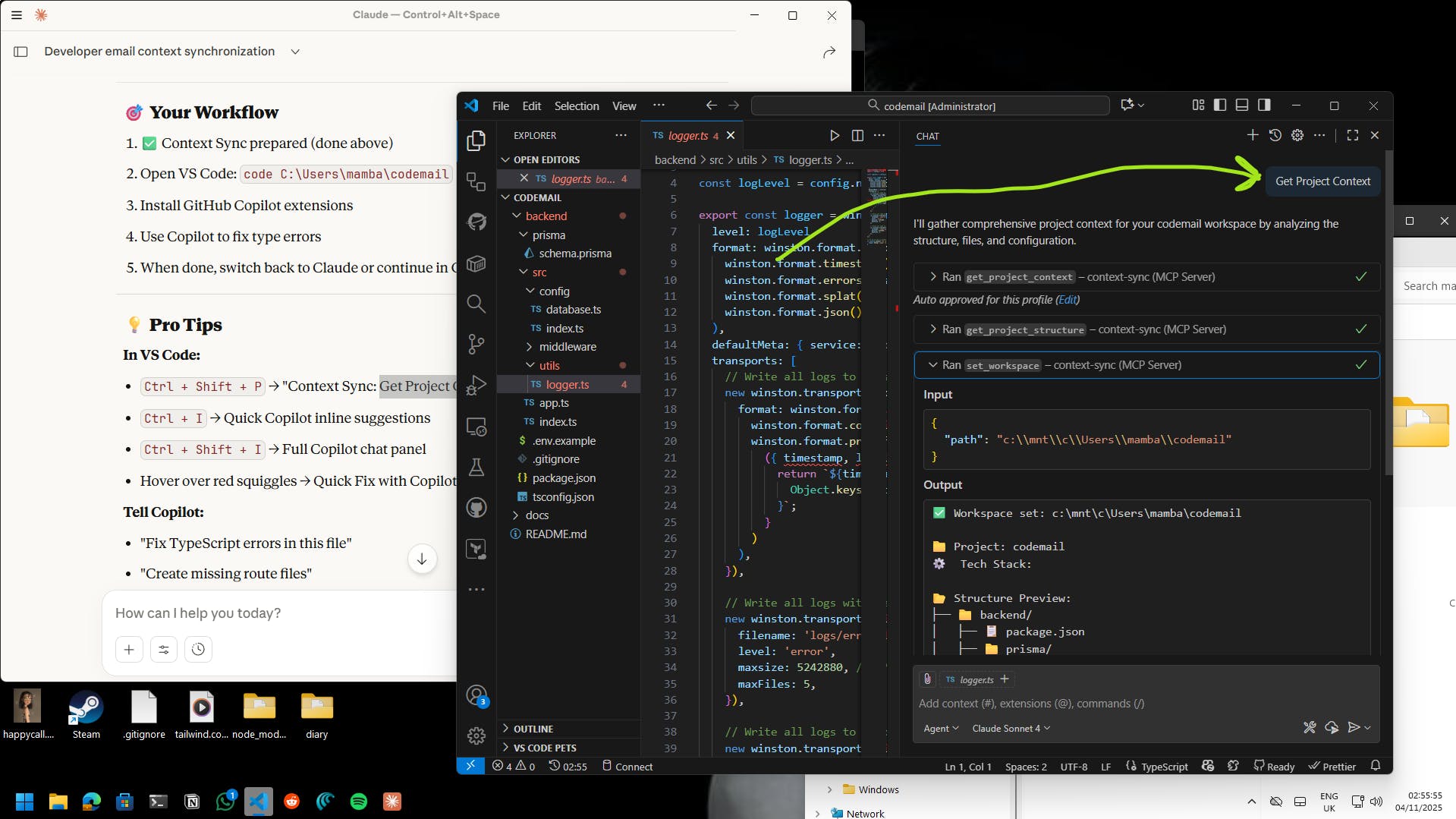Viewport: 1456px width, 819px height.
Task: Configure chat tools with the wrench icon
Action: coord(1310,727)
